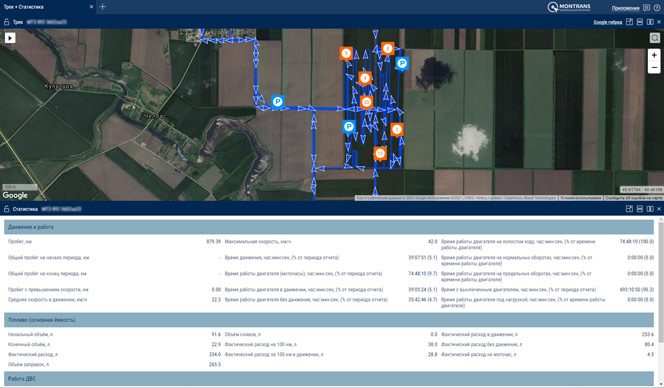
Task: Click consumption per engine hour value 4.5
Action: click(x=650, y=354)
